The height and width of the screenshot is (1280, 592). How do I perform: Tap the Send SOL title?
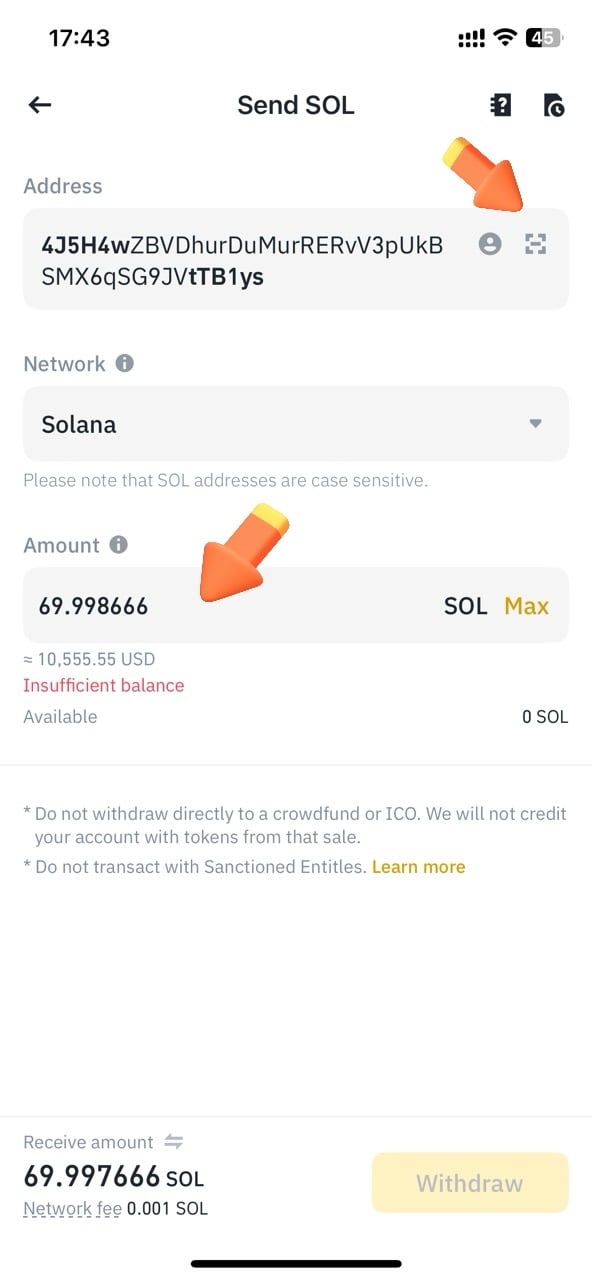point(296,105)
